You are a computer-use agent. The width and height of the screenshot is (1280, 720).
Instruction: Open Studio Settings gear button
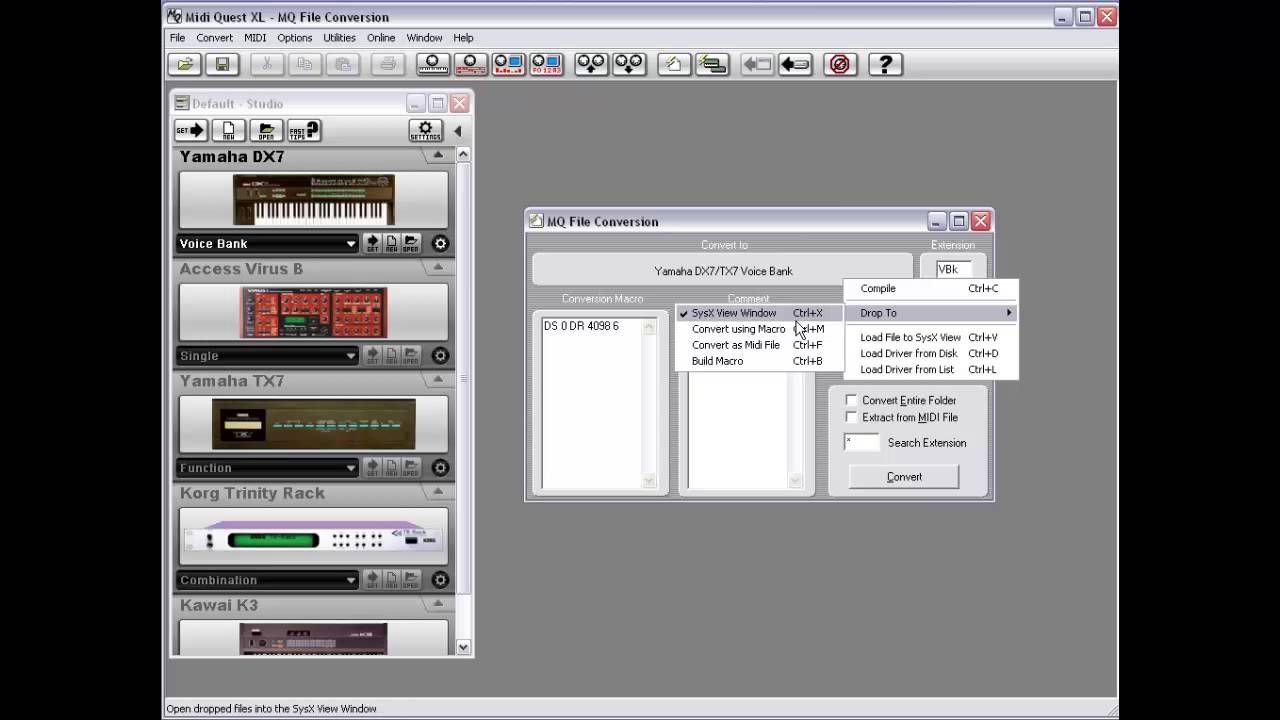click(x=426, y=130)
